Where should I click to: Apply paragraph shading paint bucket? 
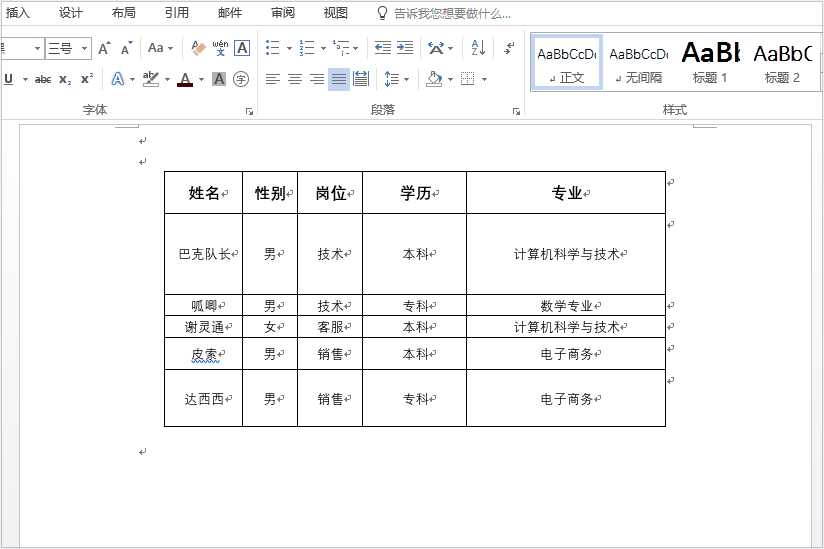434,79
